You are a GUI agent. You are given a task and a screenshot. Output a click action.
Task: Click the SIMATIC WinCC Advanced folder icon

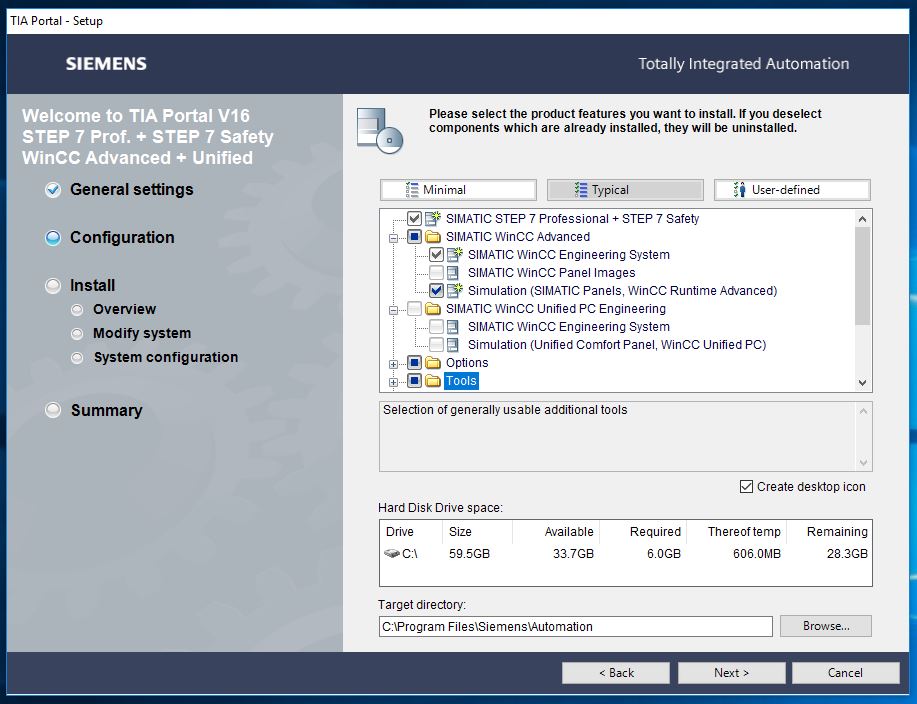433,237
